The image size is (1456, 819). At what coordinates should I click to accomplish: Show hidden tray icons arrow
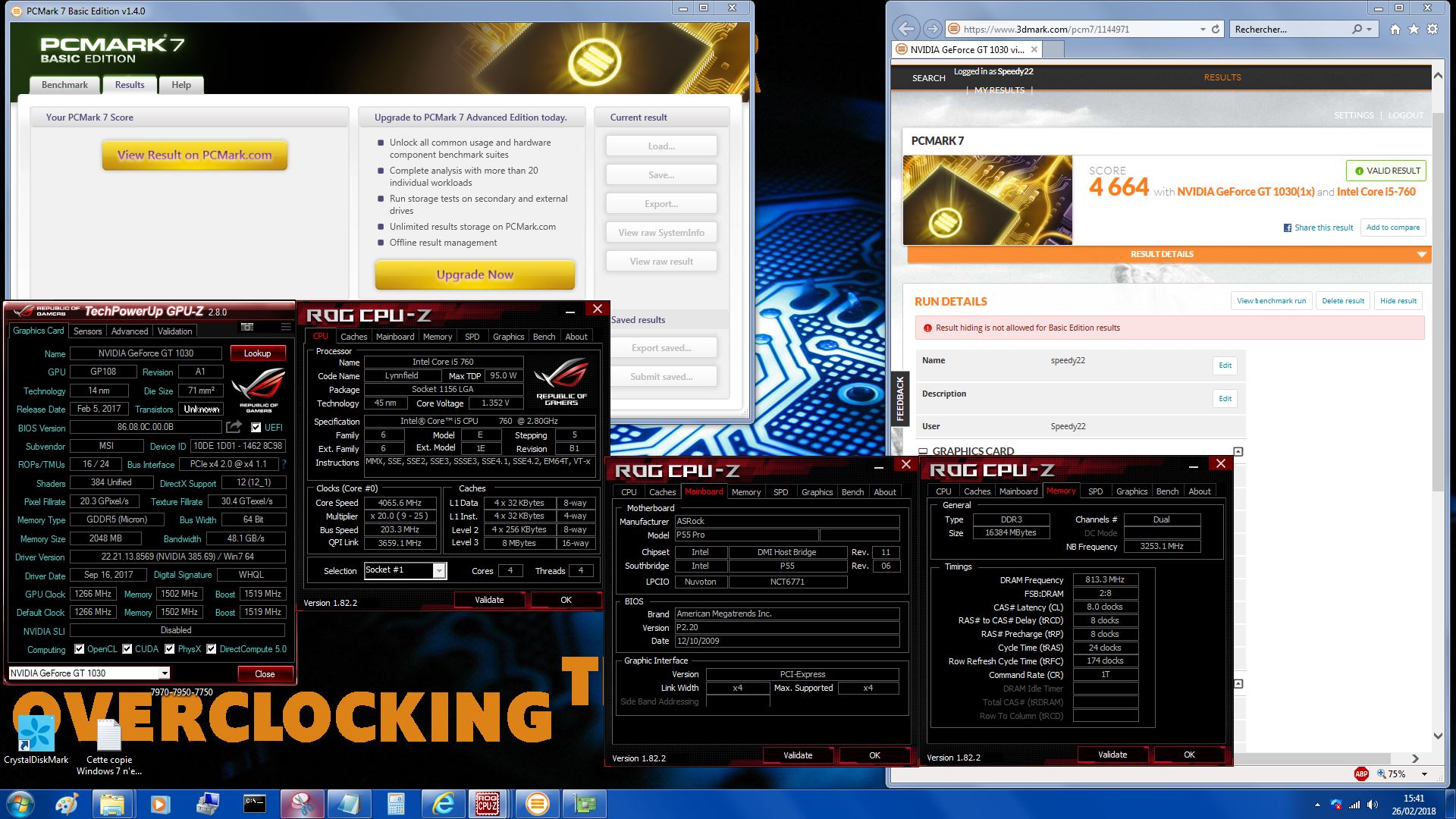pyautogui.click(x=1317, y=805)
